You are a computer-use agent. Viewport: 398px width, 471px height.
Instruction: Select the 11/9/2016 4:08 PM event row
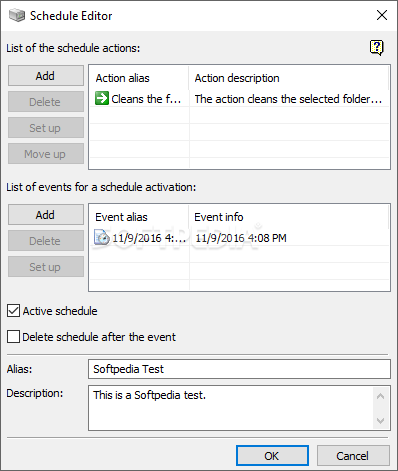[x=239, y=238]
